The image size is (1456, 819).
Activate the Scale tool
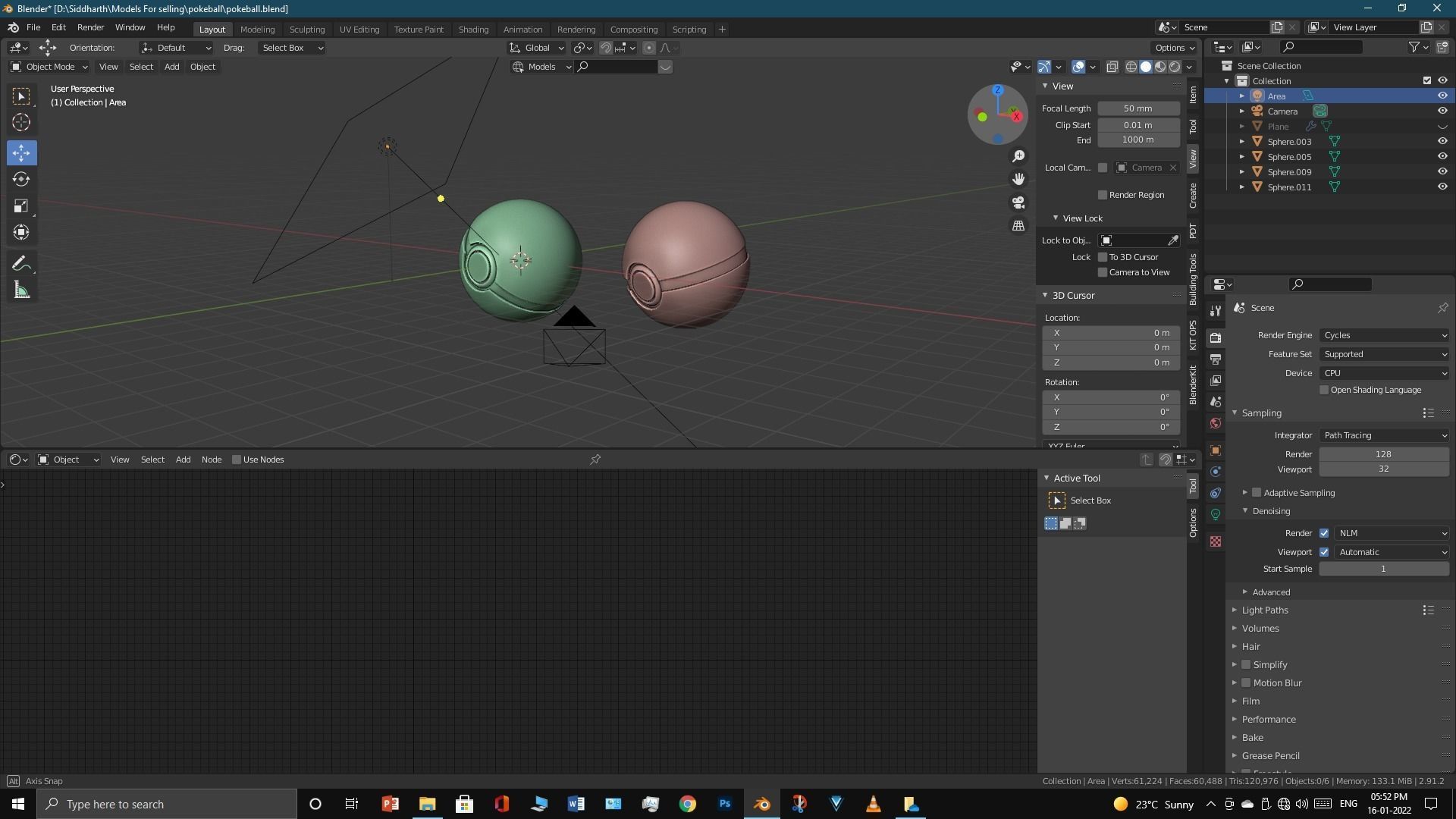click(21, 206)
